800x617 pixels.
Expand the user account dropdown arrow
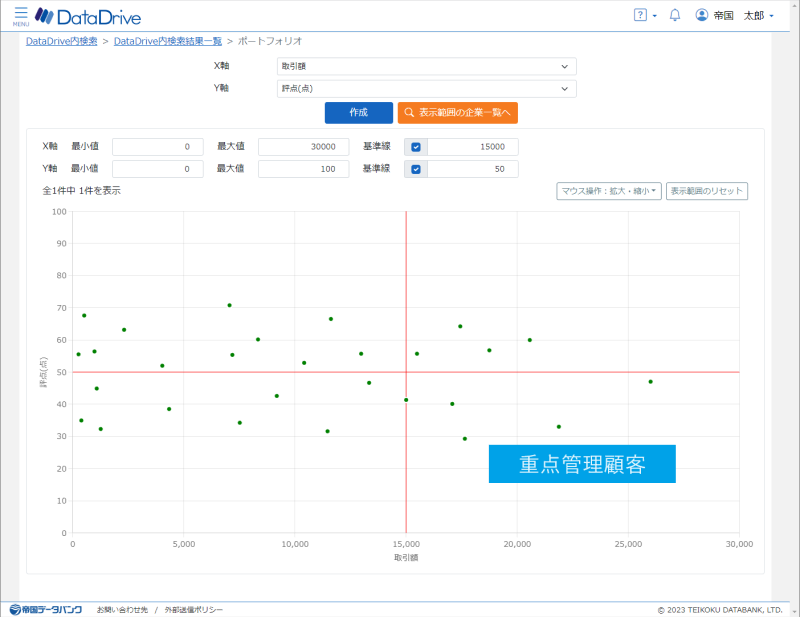click(771, 16)
